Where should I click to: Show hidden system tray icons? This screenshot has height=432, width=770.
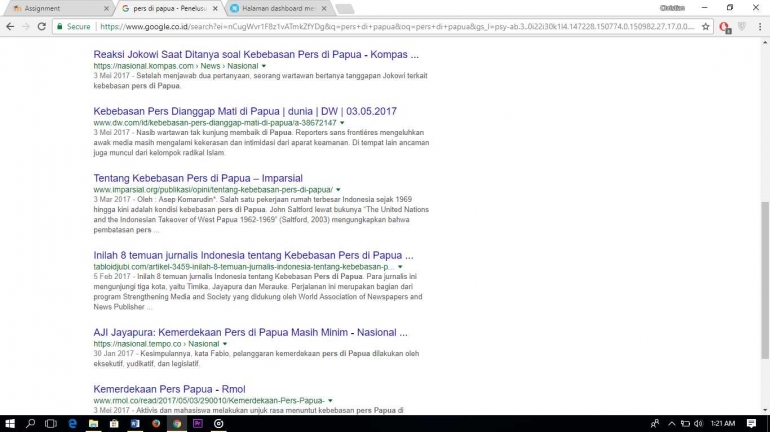pyautogui.click(x=671, y=423)
